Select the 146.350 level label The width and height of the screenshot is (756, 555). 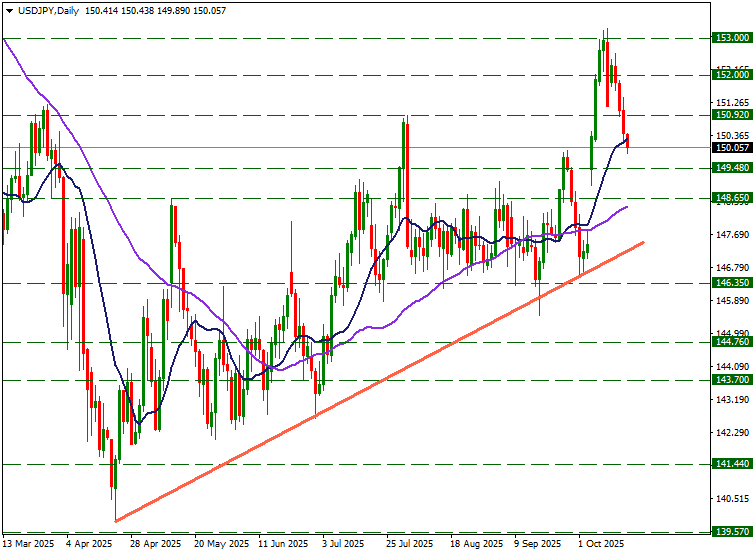click(x=732, y=284)
